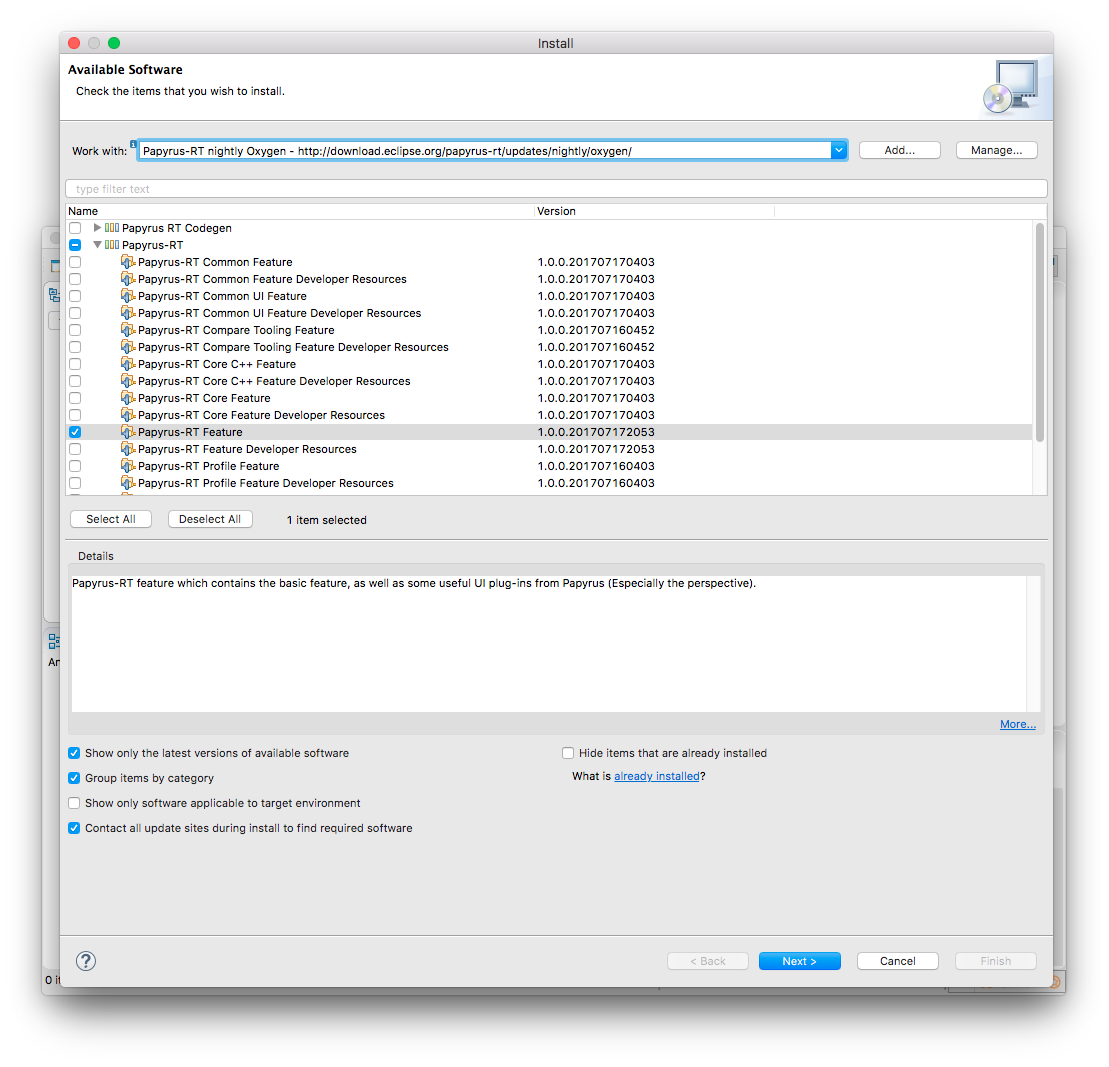Click the feature icon beside Papyrus-RT Profile Feature
This screenshot has width=1109, height=1067.
tap(127, 465)
